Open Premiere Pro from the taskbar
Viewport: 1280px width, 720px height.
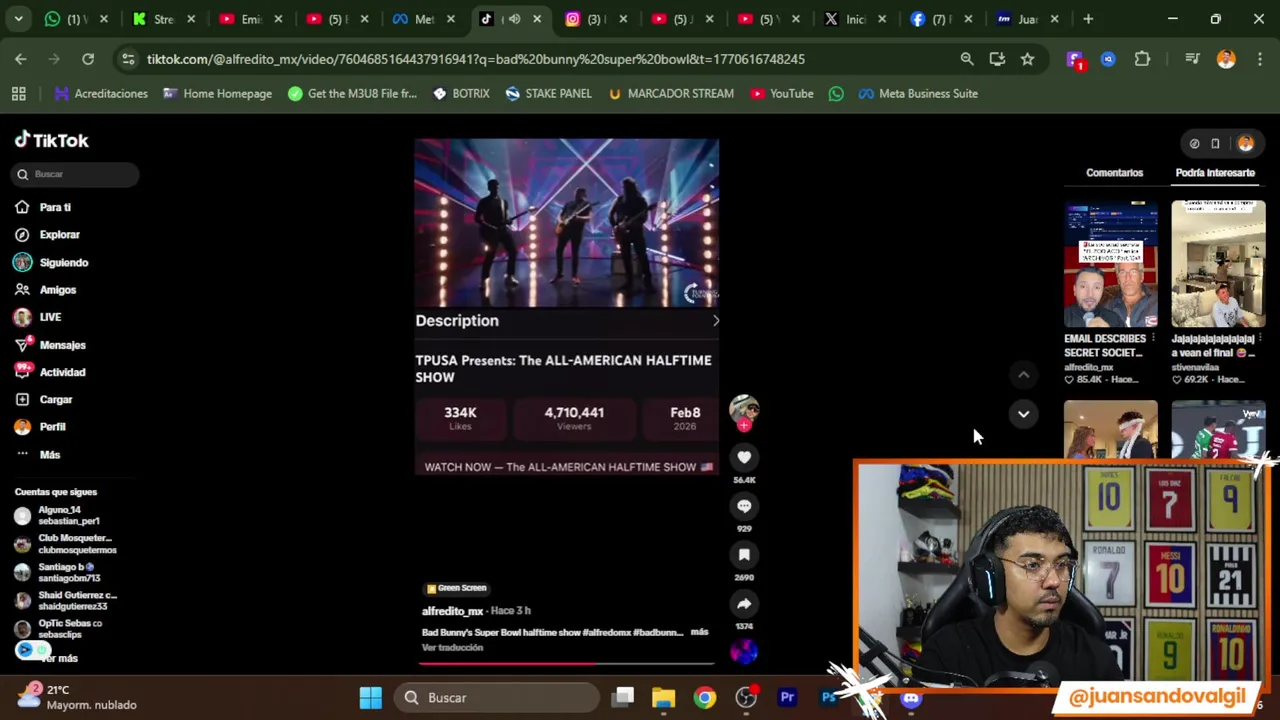click(787, 697)
